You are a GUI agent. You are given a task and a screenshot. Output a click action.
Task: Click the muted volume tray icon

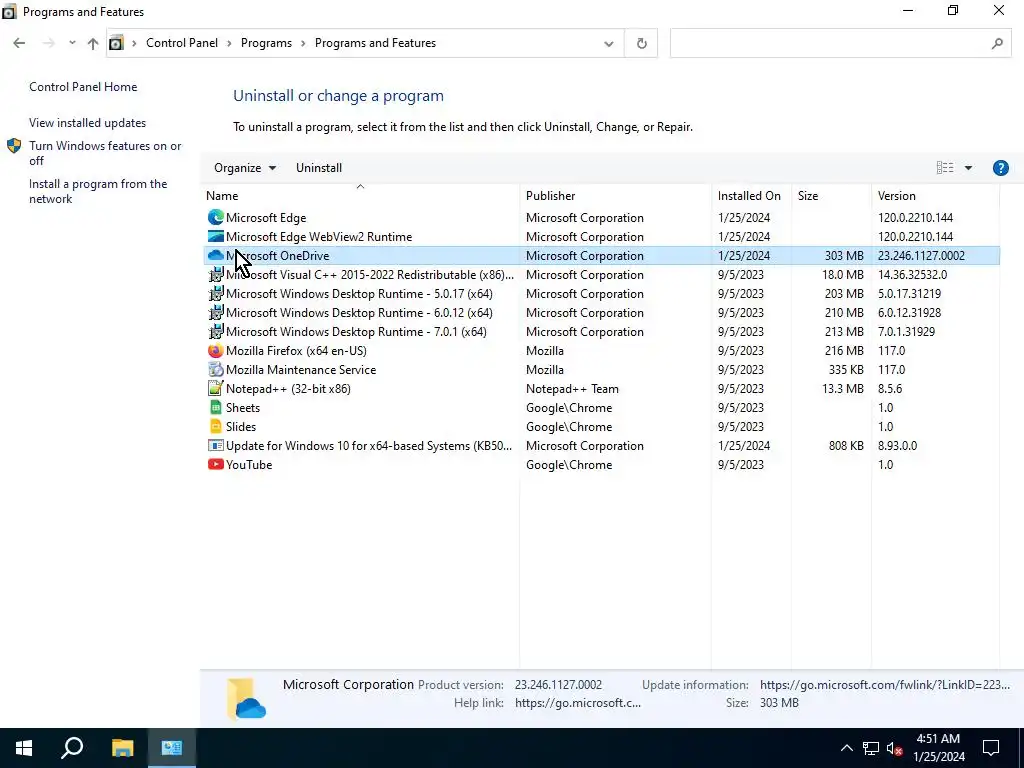coord(894,748)
